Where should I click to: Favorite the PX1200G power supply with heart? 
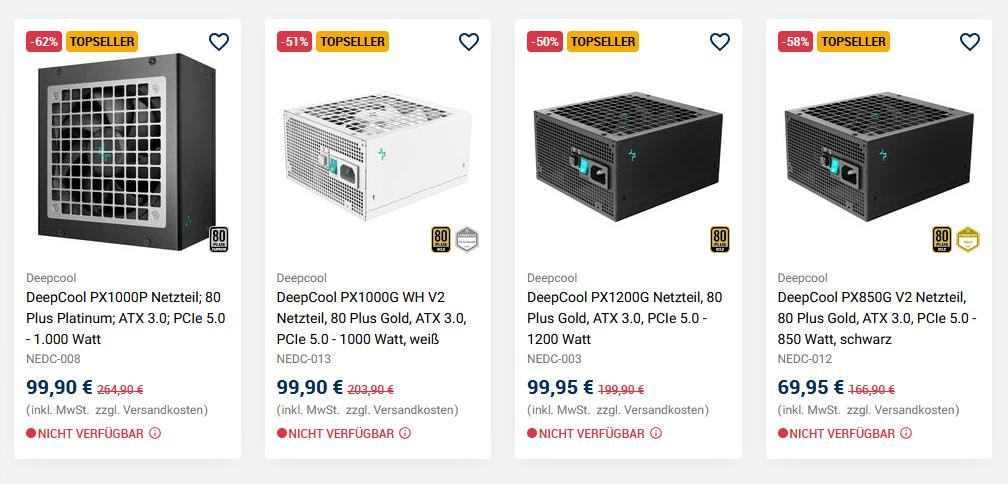pos(720,42)
